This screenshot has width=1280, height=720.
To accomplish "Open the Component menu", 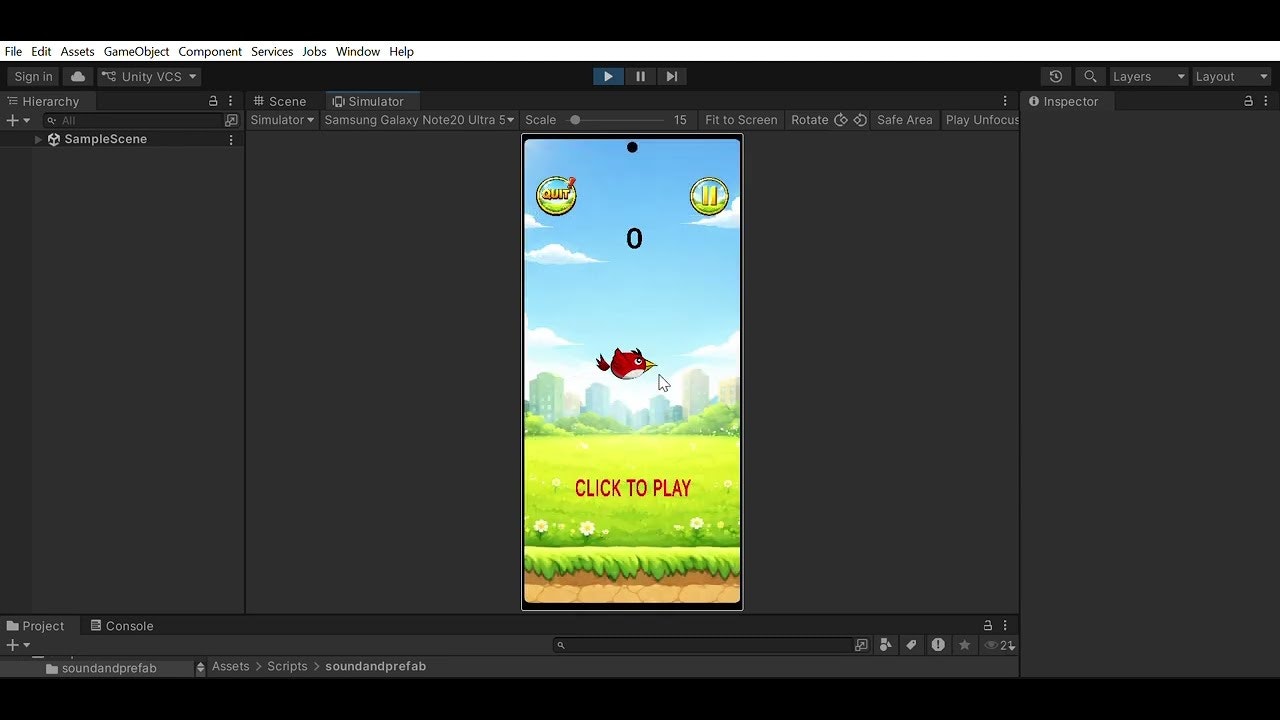I will pyautogui.click(x=210, y=52).
